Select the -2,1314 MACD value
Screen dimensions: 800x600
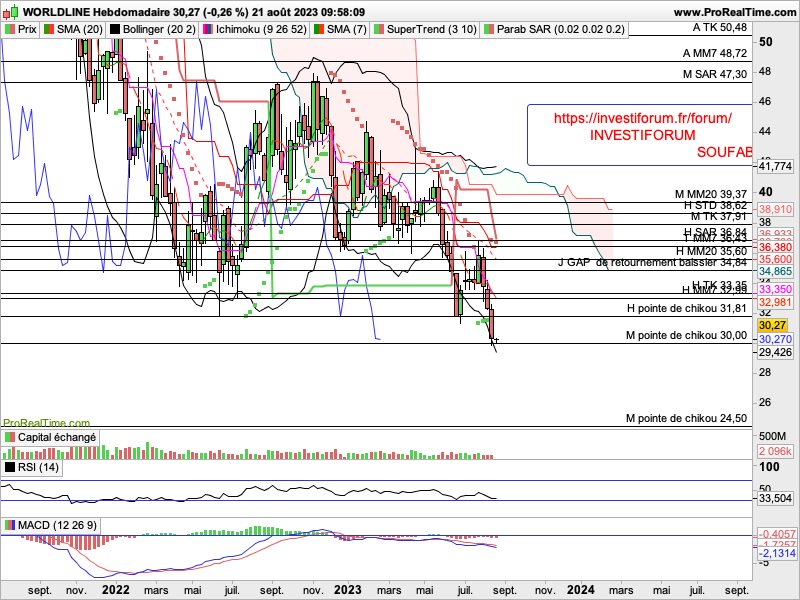pyautogui.click(x=777, y=554)
